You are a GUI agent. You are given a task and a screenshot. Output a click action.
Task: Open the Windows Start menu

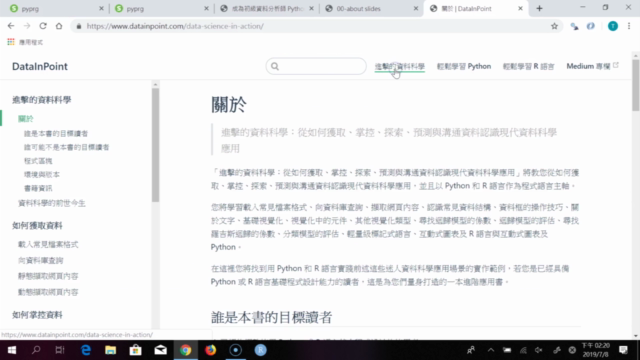[x=11, y=350]
